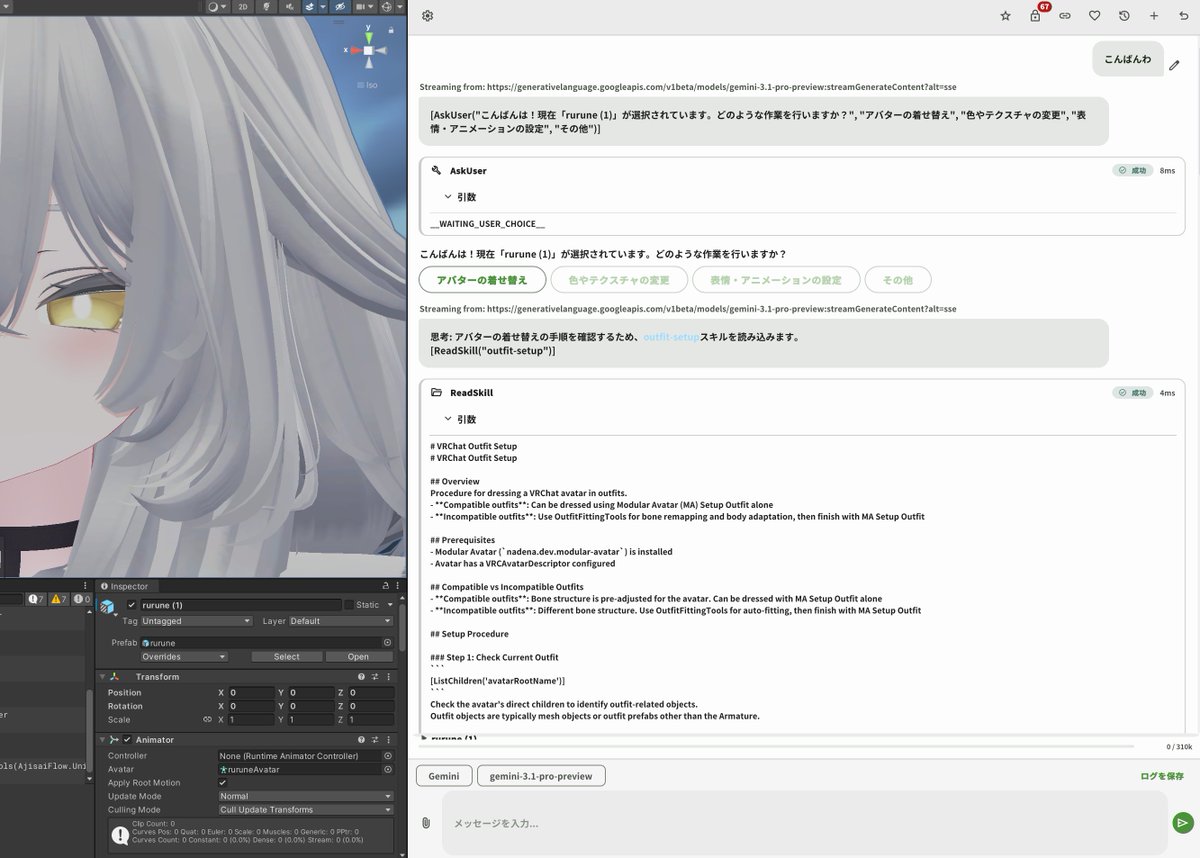Toggle constrained proportions link on Scale
1200x858 pixels.
tap(207, 719)
